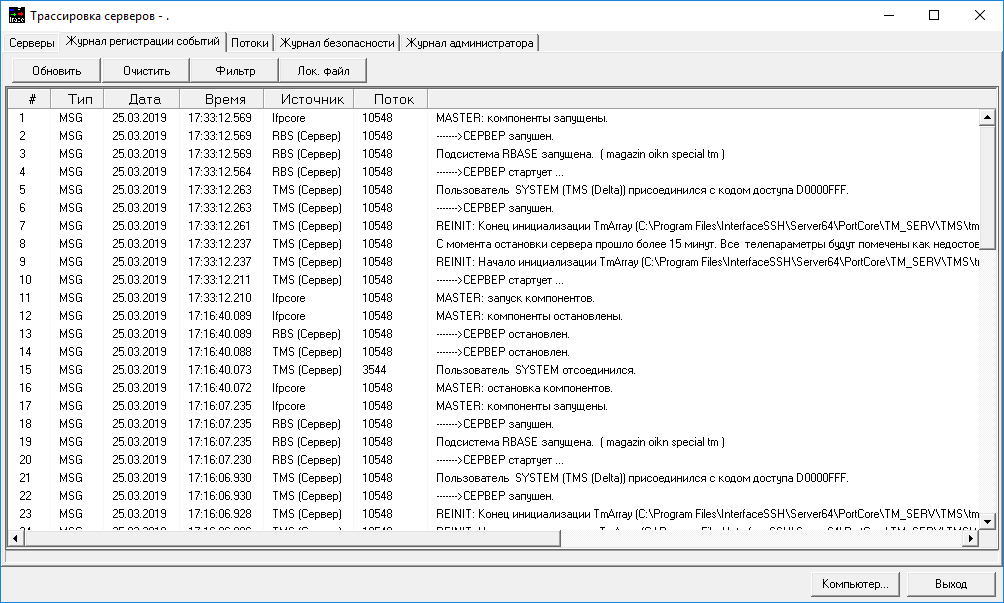Viewport: 1004px width, 603px height.
Task: Click the Выход button
Action: (x=950, y=583)
